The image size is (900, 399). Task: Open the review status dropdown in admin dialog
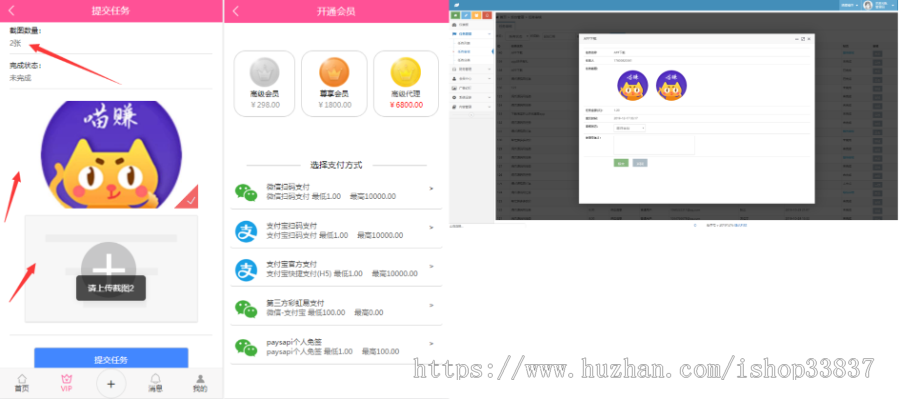coord(629,128)
